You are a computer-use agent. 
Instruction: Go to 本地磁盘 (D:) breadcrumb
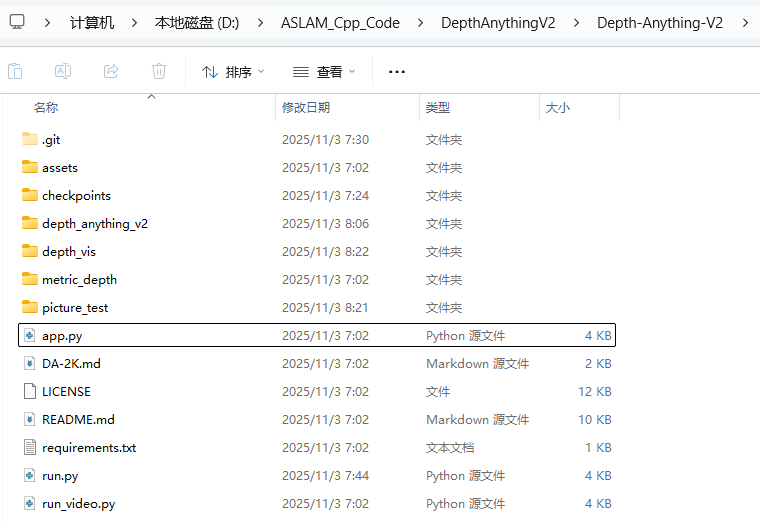coord(197,22)
